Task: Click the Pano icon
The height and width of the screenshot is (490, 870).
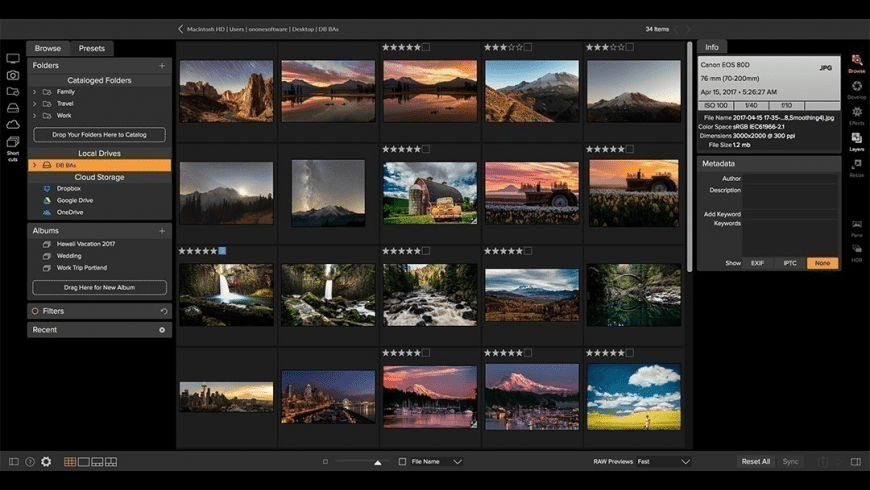Action: pyautogui.click(x=856, y=226)
